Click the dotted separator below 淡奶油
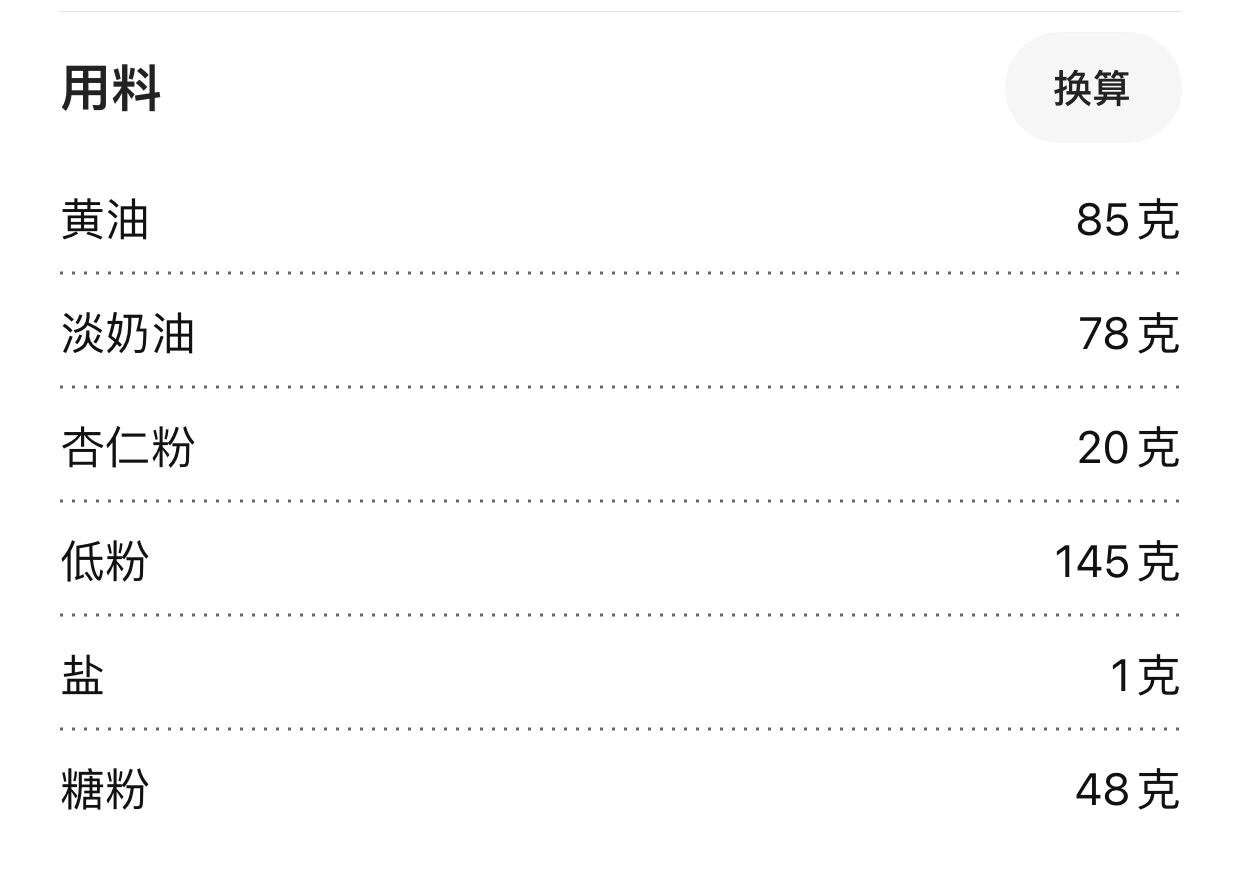The height and width of the screenshot is (877, 1242). [x=621, y=386]
